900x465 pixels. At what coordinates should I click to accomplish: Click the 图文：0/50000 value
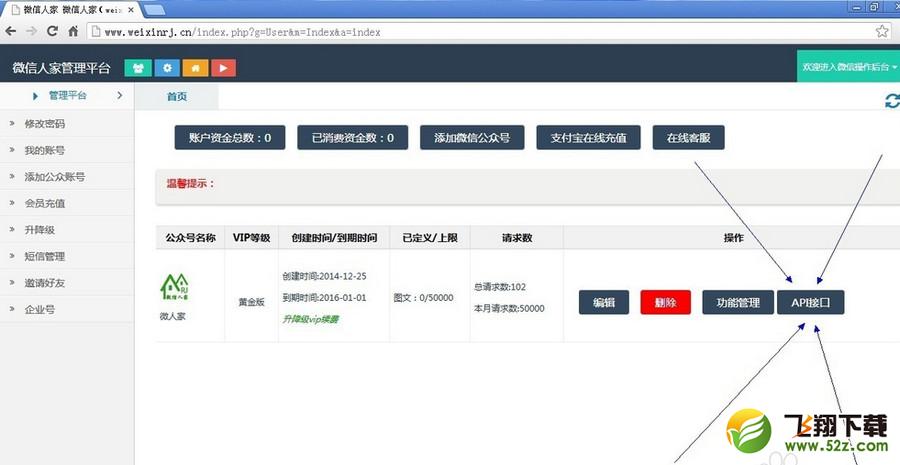pyautogui.click(x=424, y=297)
